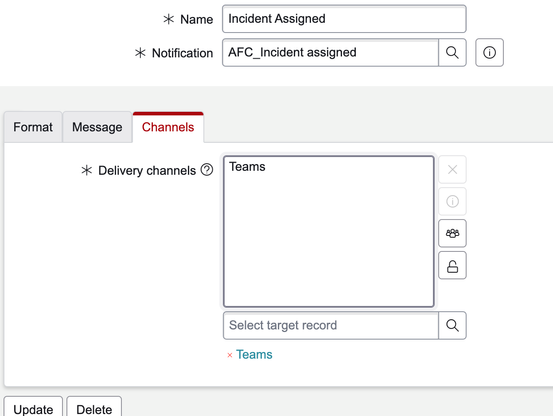View info for AFC_Incident assigned notification
Viewport: 553px width, 416px height.
tap(489, 53)
